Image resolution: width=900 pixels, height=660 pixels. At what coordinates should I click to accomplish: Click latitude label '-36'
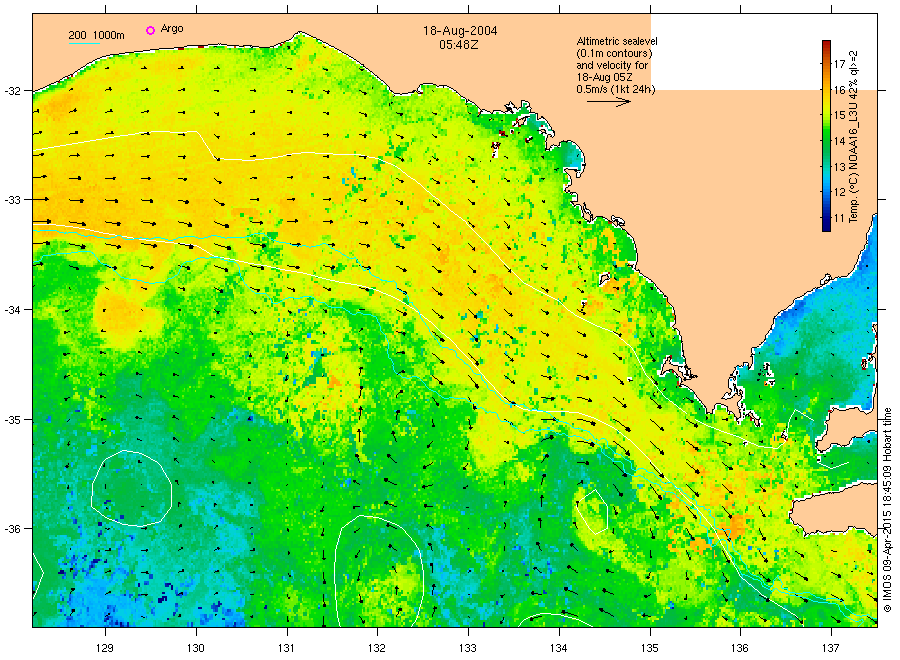(12, 529)
